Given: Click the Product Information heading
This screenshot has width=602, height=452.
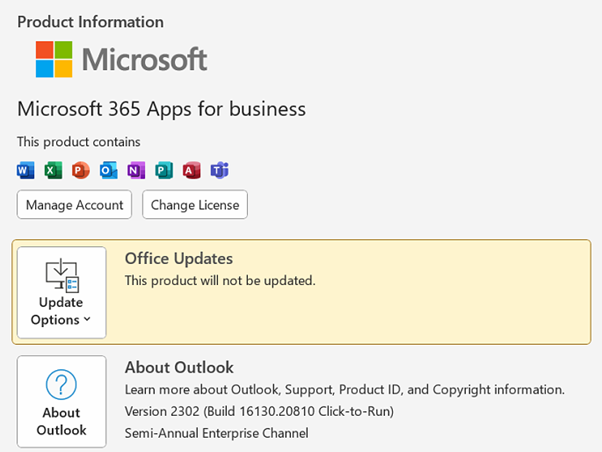Looking at the screenshot, I should tap(91, 22).
